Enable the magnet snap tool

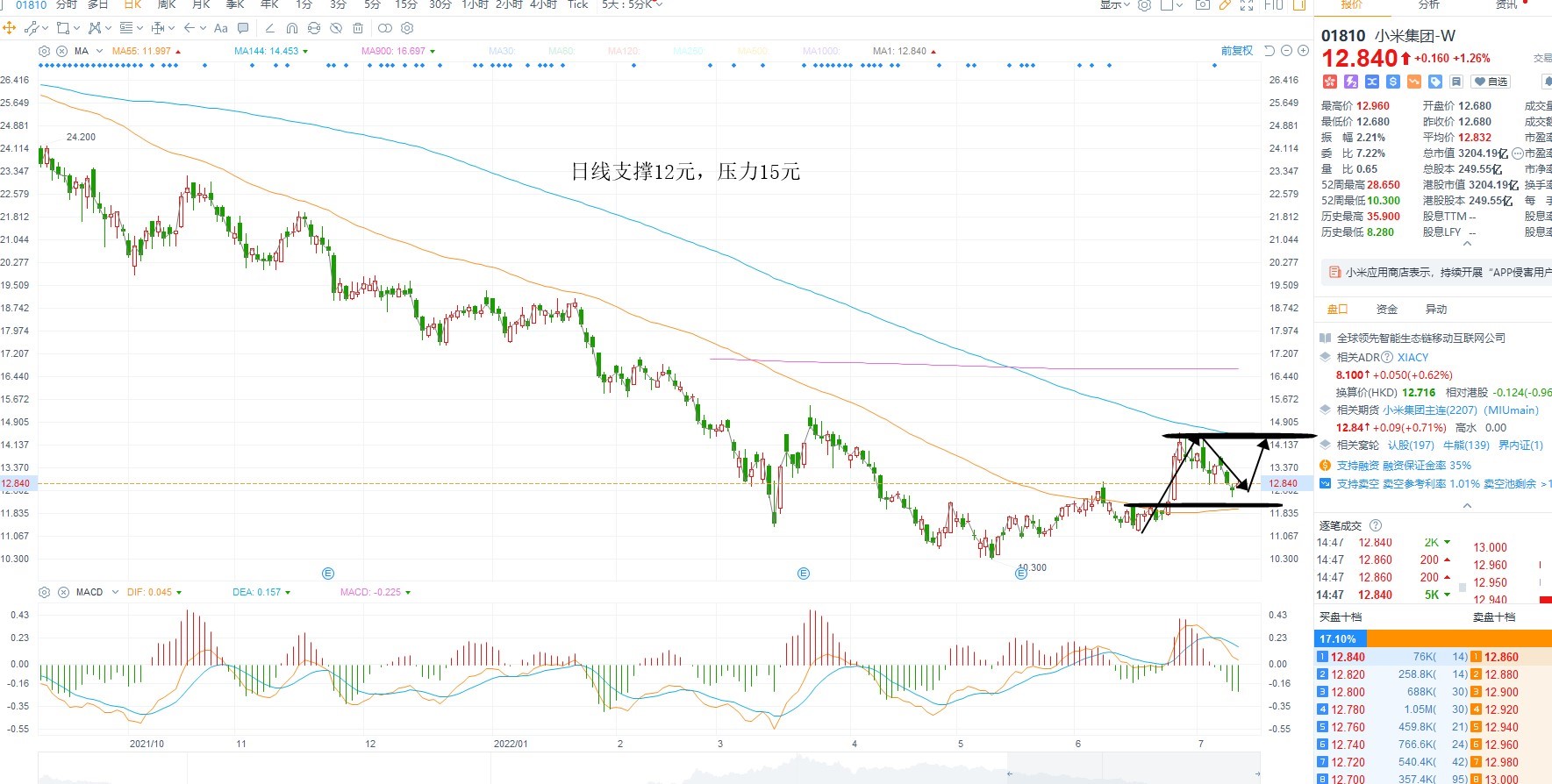tap(292, 28)
